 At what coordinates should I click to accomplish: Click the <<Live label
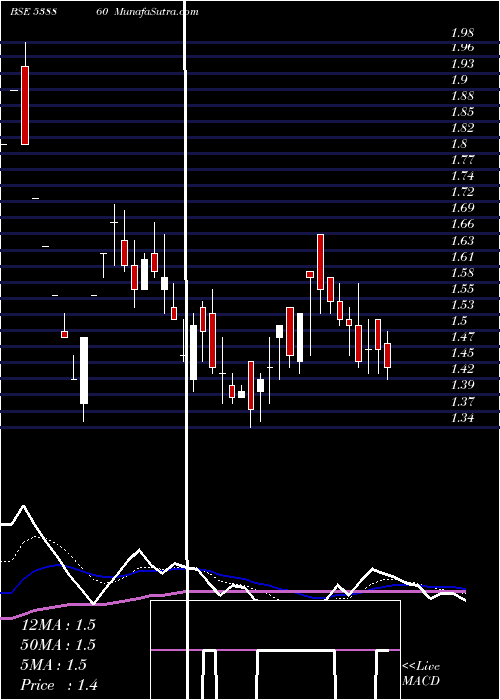pos(421,667)
